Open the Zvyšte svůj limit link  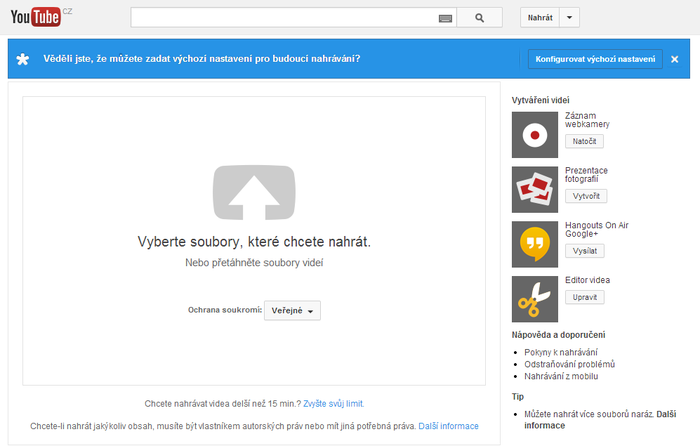point(333,404)
